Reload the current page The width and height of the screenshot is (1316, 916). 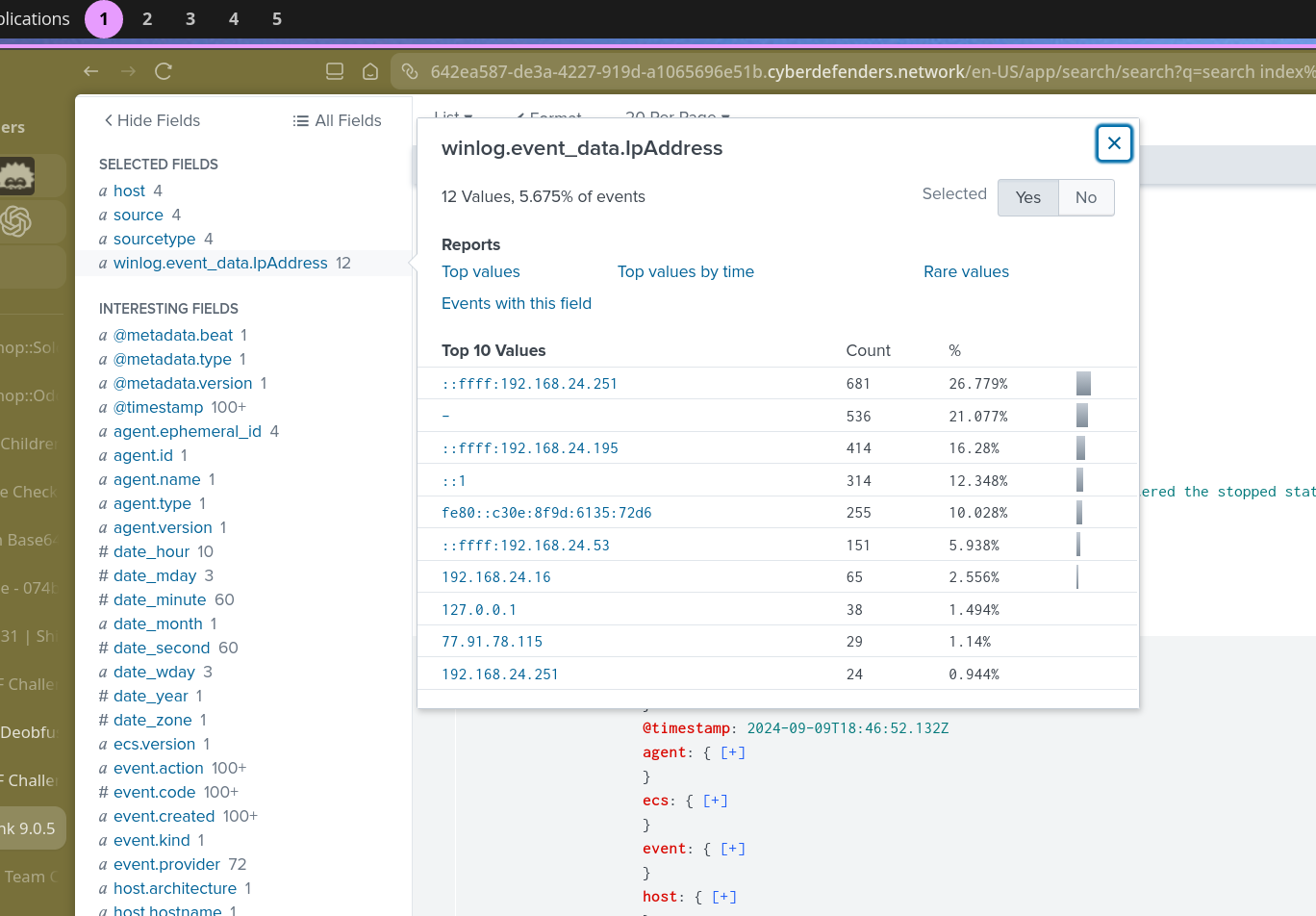tap(164, 71)
